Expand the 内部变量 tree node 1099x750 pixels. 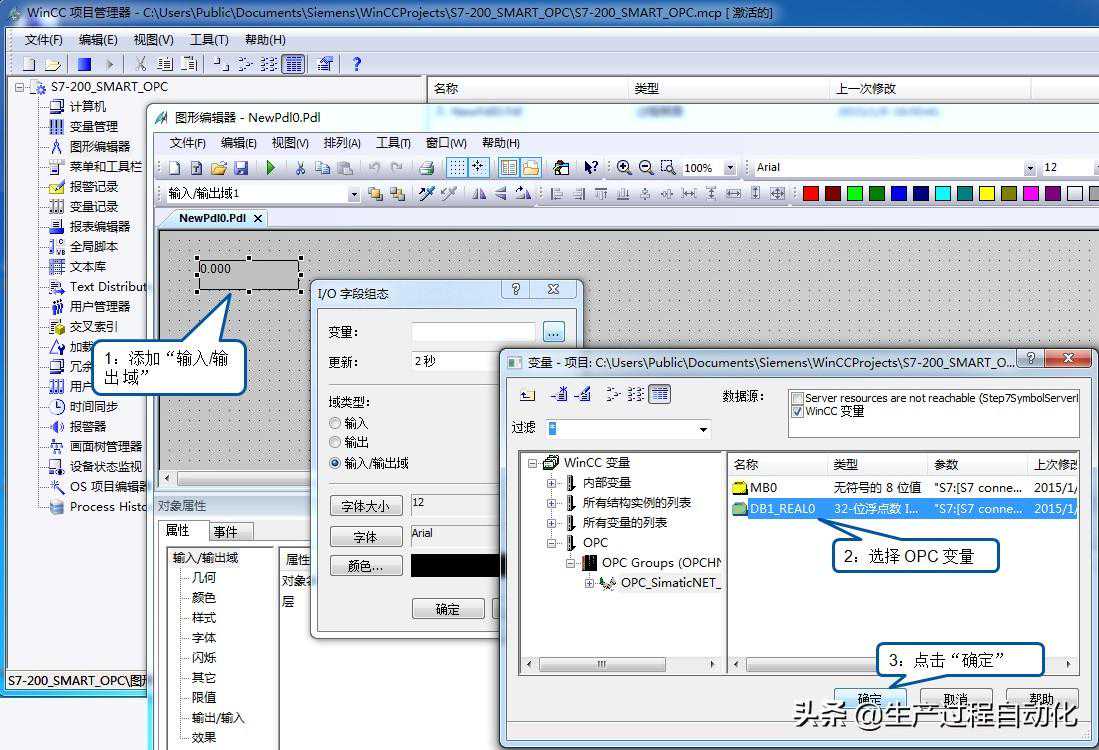click(x=551, y=483)
